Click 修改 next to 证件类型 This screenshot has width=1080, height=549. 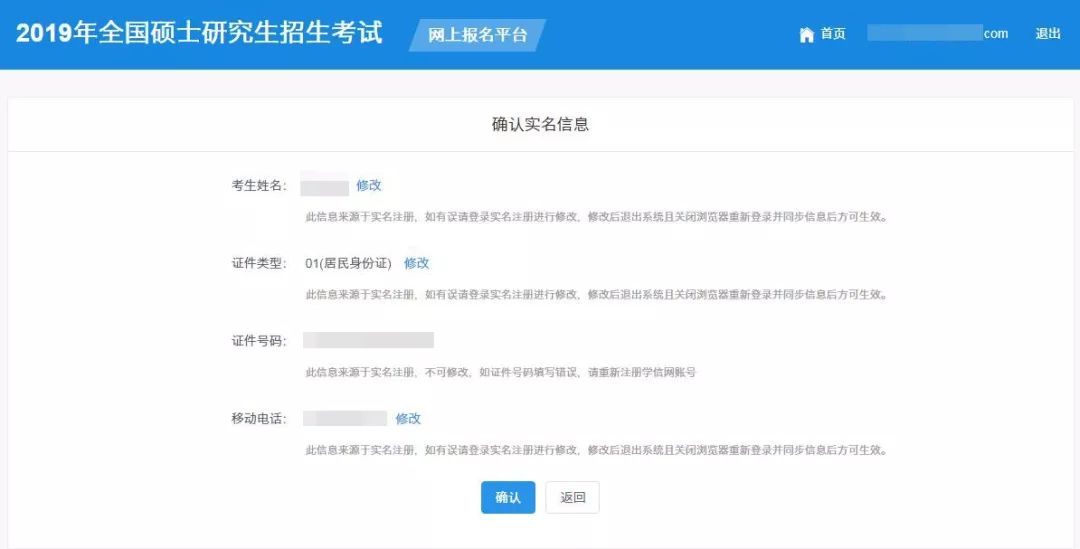tap(416, 263)
